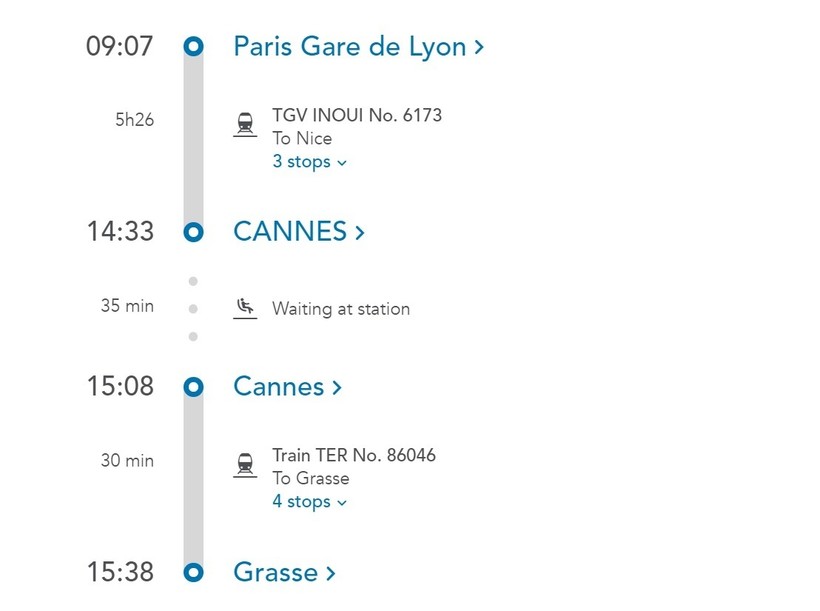Viewport: 820px width, 611px height.
Task: Click the TGV INOUI No. 6173 label
Action: click(x=356, y=115)
